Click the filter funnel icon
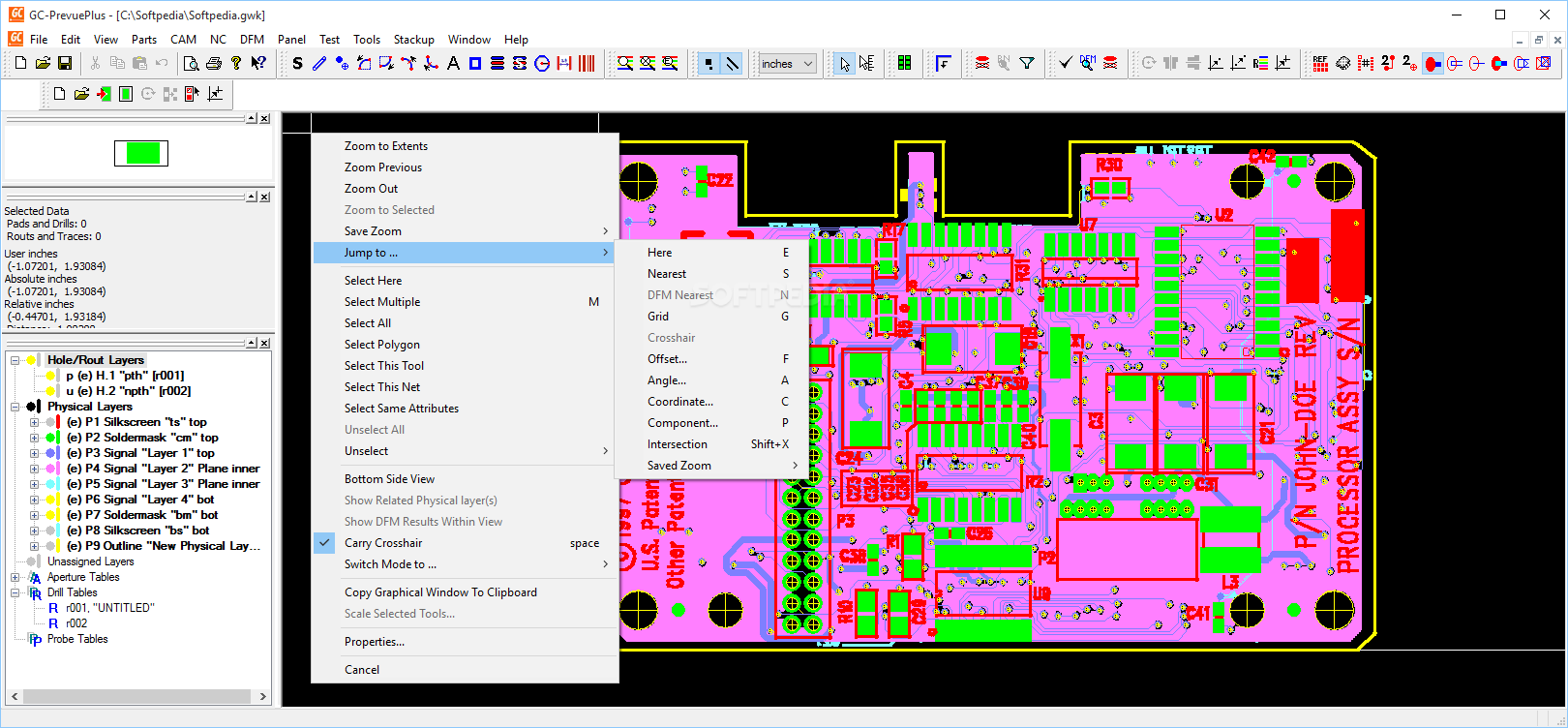This screenshot has width=1568, height=728. (1027, 63)
